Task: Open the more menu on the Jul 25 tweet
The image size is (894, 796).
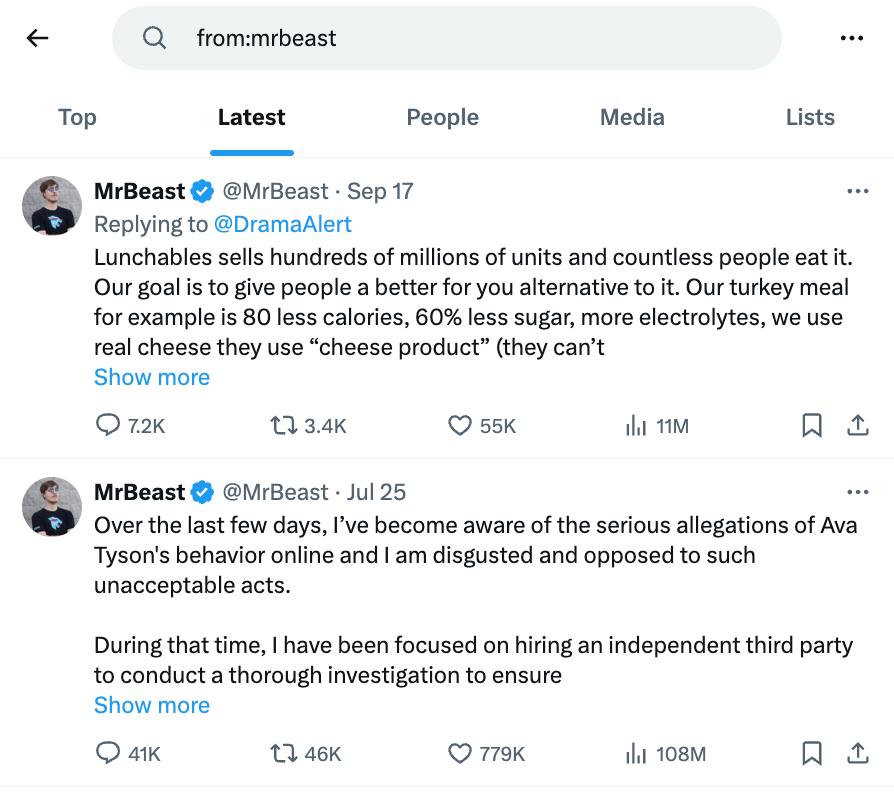Action: click(858, 492)
